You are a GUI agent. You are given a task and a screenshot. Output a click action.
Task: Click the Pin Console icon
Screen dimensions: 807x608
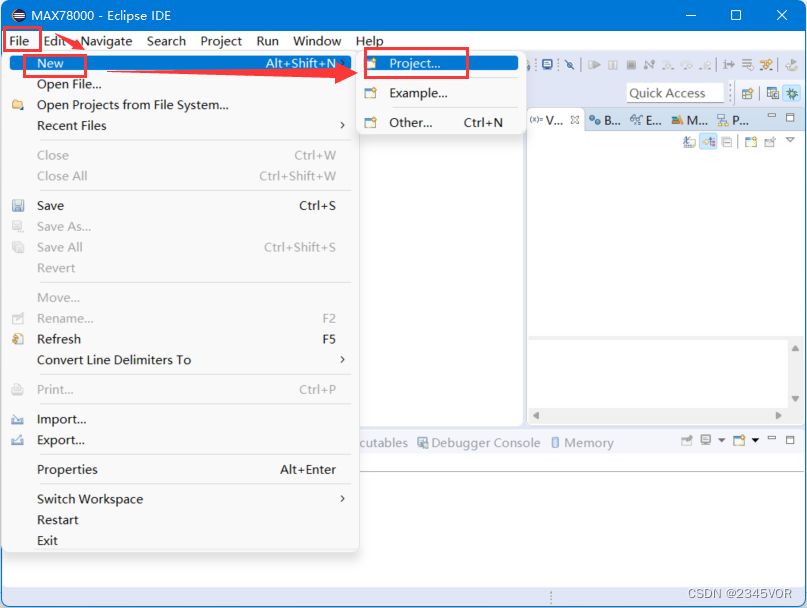point(687,441)
